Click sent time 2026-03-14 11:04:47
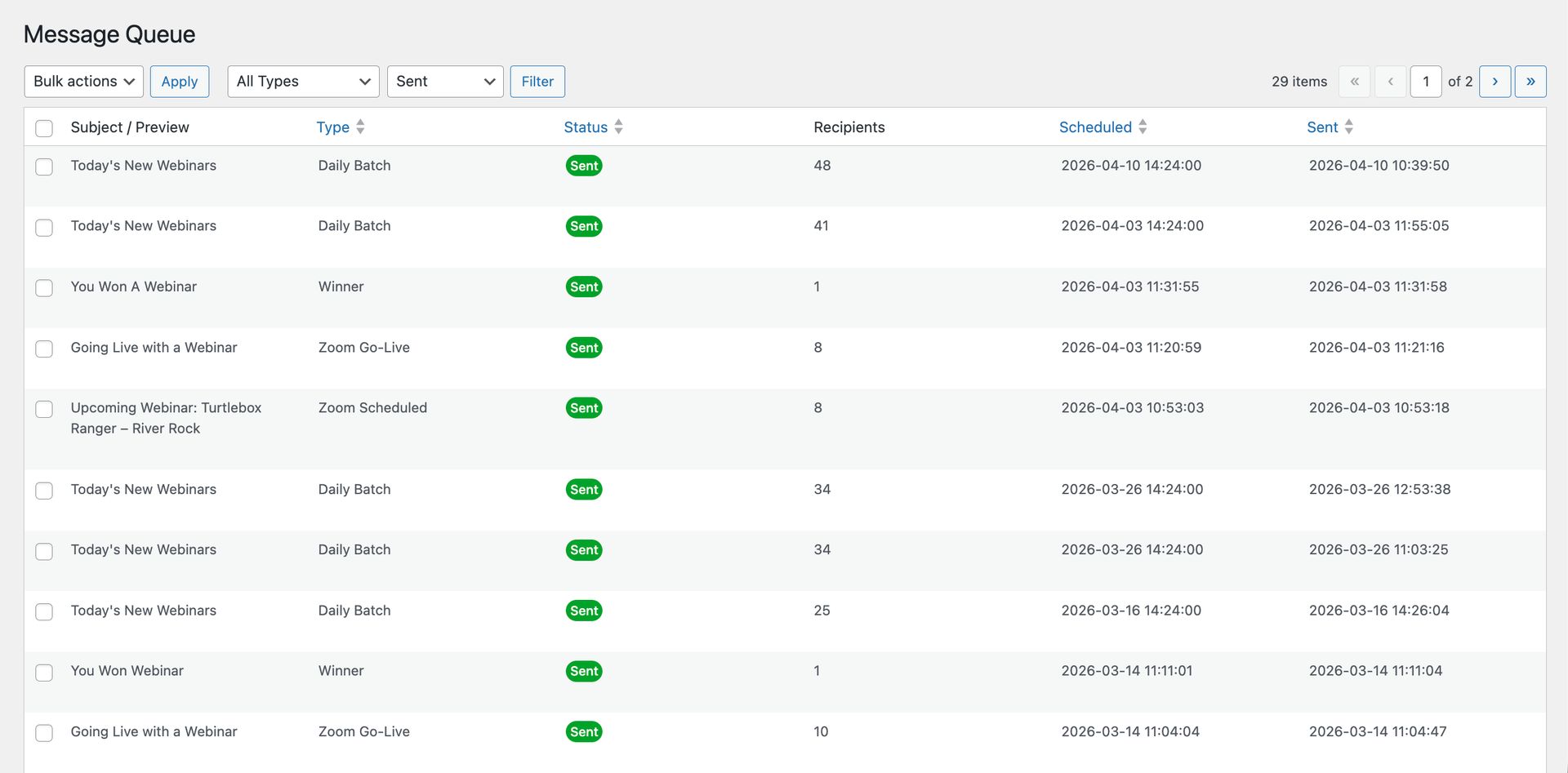 [x=1378, y=732]
